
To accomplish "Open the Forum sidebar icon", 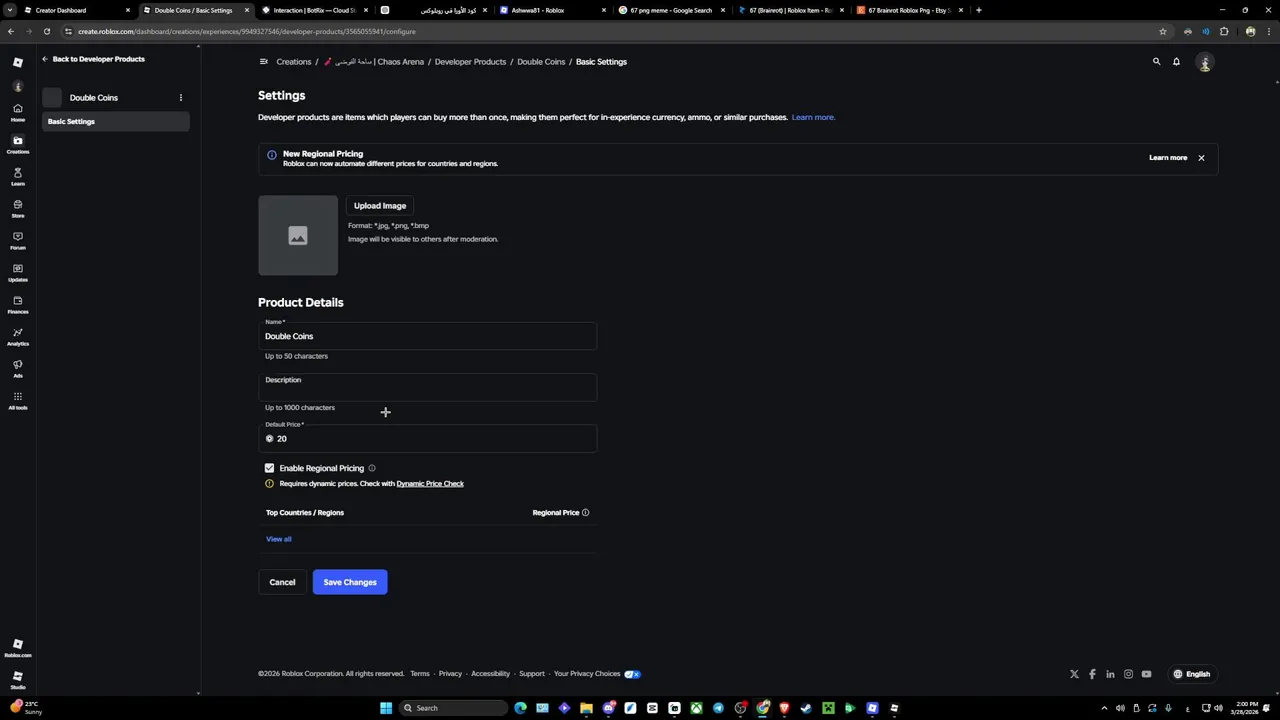I will point(18,240).
